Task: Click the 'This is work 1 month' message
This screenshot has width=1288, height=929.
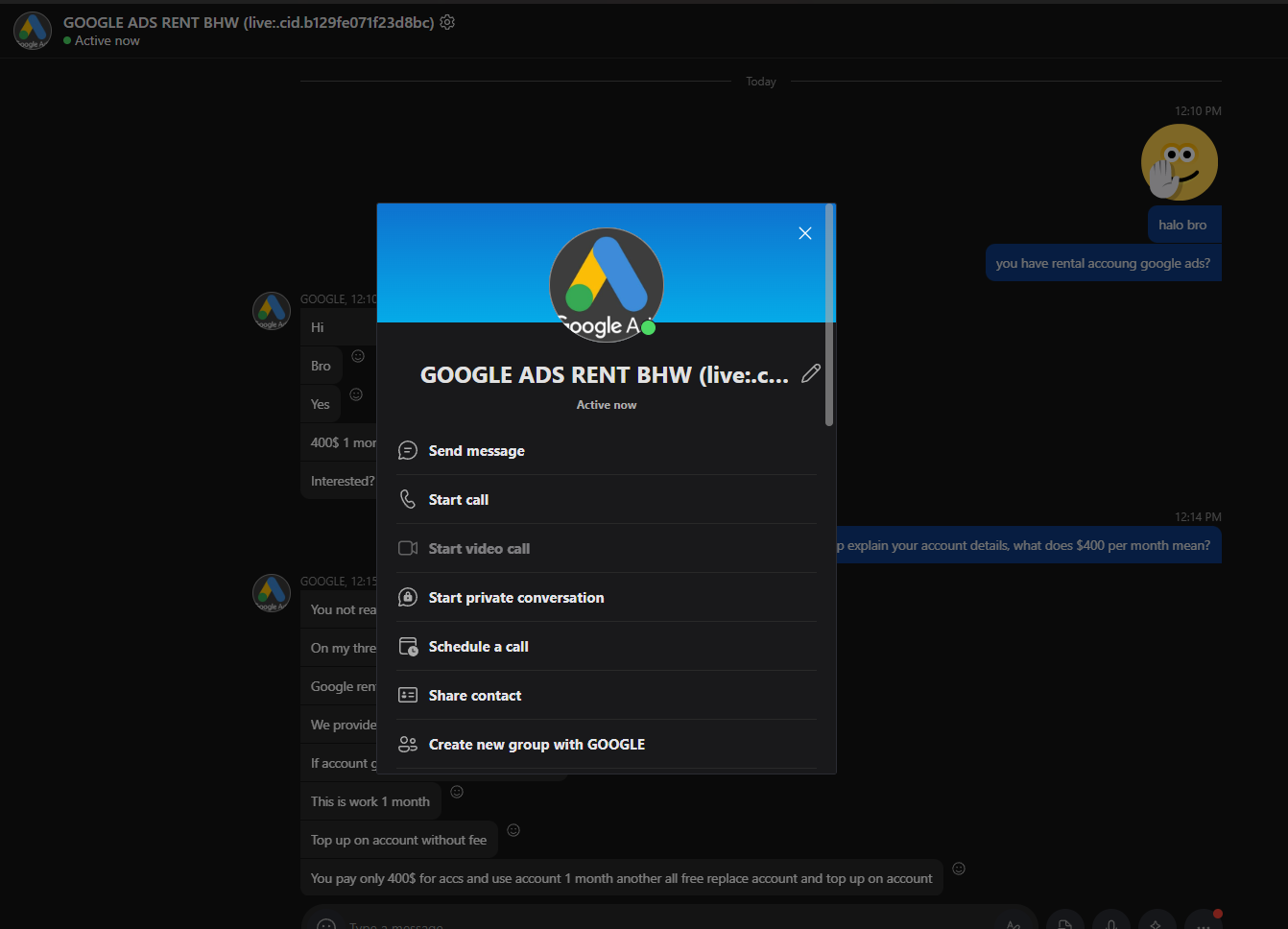Action: coord(370,801)
